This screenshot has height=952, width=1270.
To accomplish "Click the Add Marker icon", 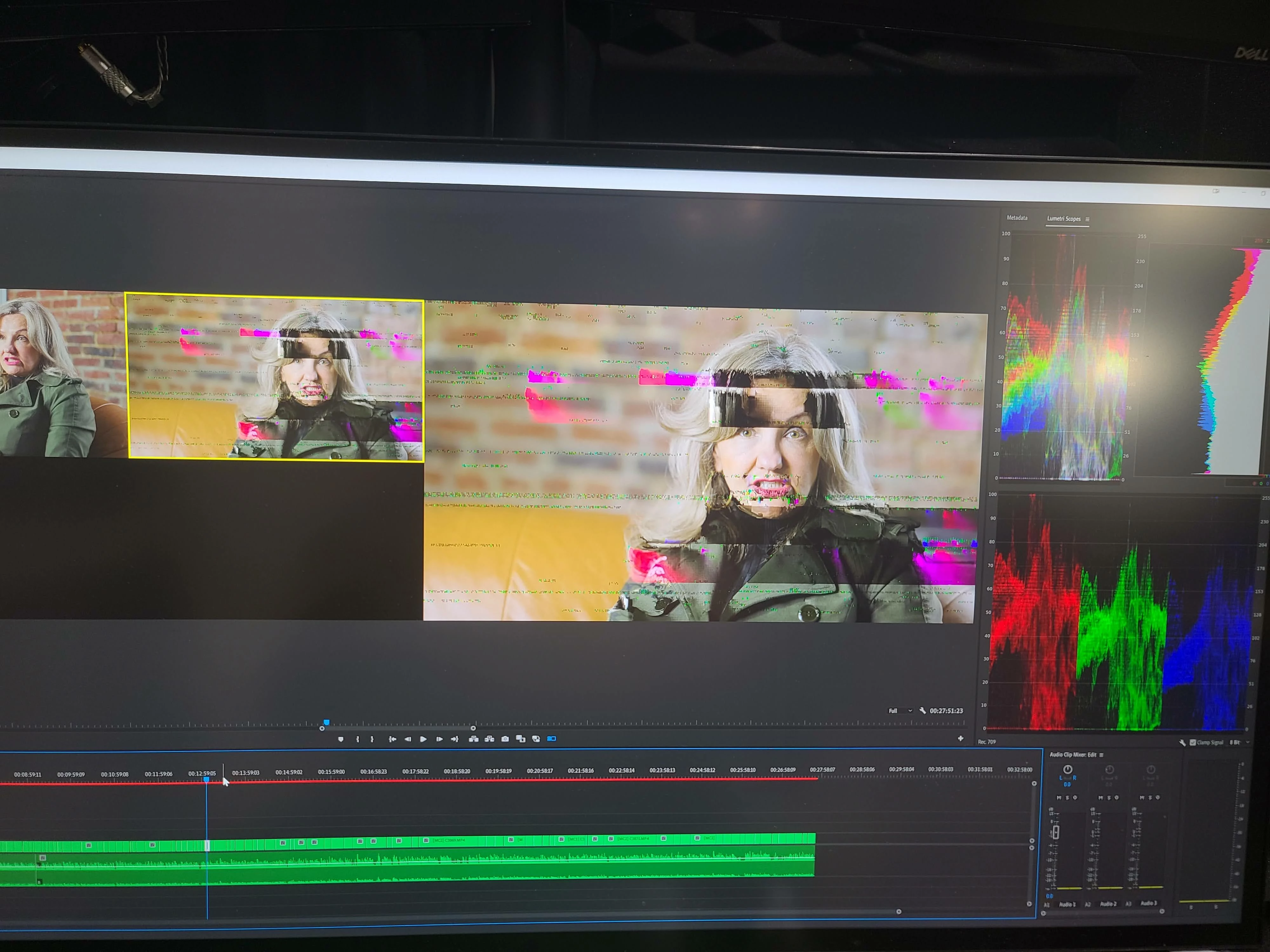I will 341,739.
